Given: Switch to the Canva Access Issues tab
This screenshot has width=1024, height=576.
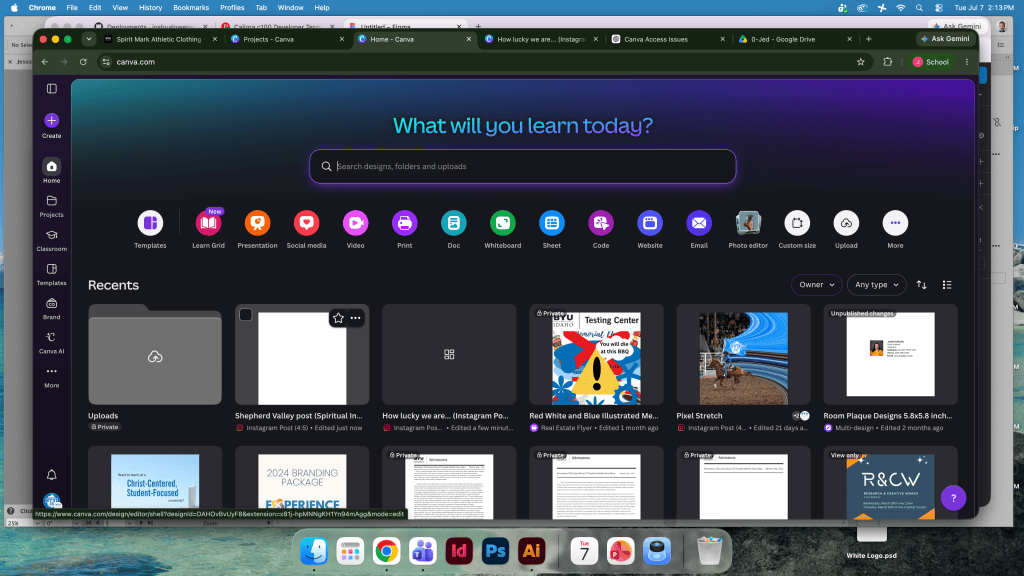Looking at the screenshot, I should pyautogui.click(x=667, y=39).
